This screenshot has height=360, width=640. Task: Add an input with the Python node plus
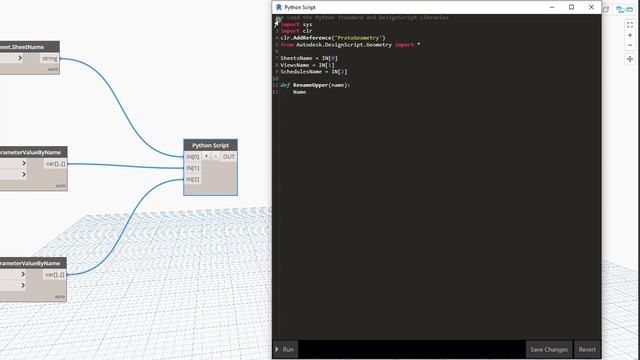tap(206, 157)
